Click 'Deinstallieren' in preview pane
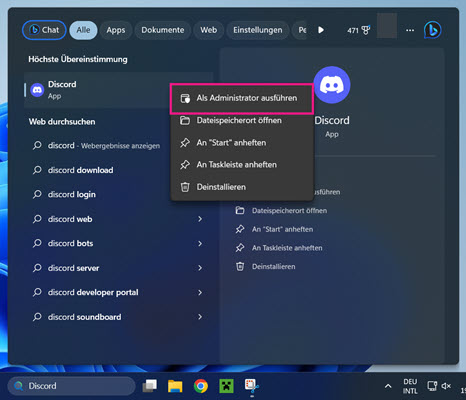 coord(266,267)
